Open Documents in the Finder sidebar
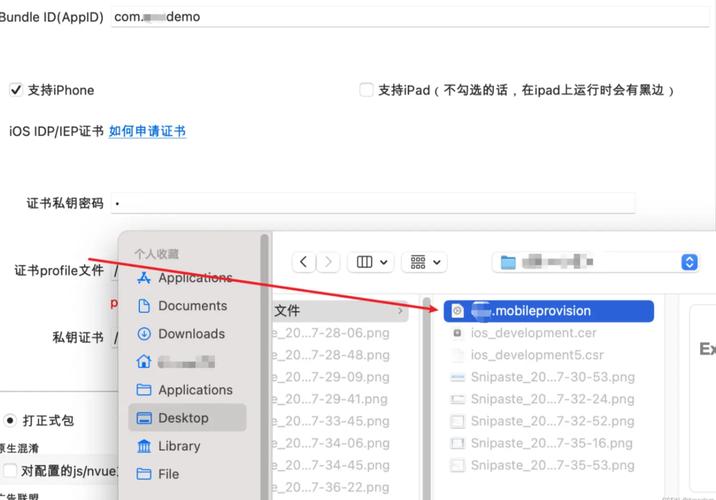Viewport: 716px width, 500px height. pos(183,305)
